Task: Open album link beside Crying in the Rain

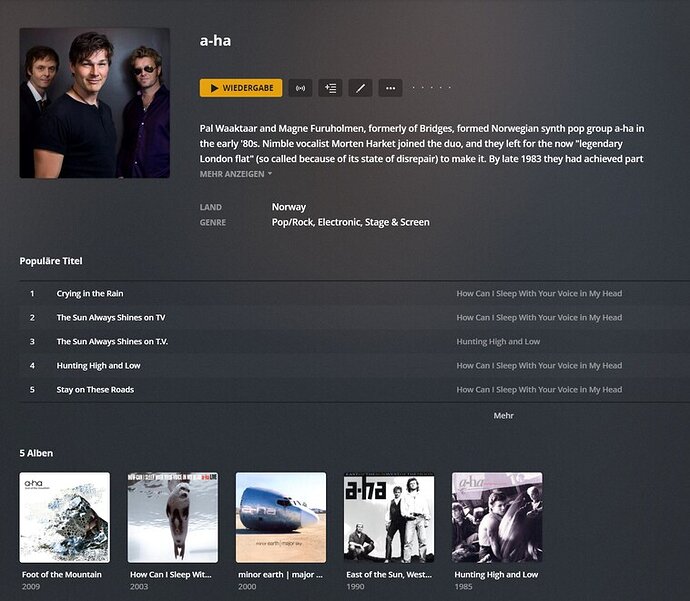Action: click(x=539, y=293)
